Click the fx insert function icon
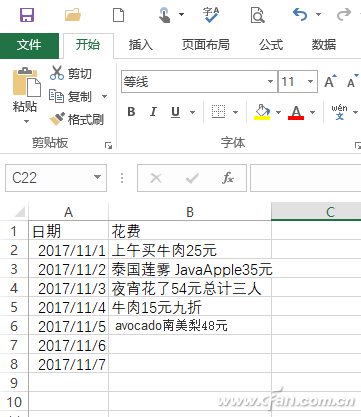Image resolution: width=361 pixels, height=417 pixels. click(x=228, y=178)
